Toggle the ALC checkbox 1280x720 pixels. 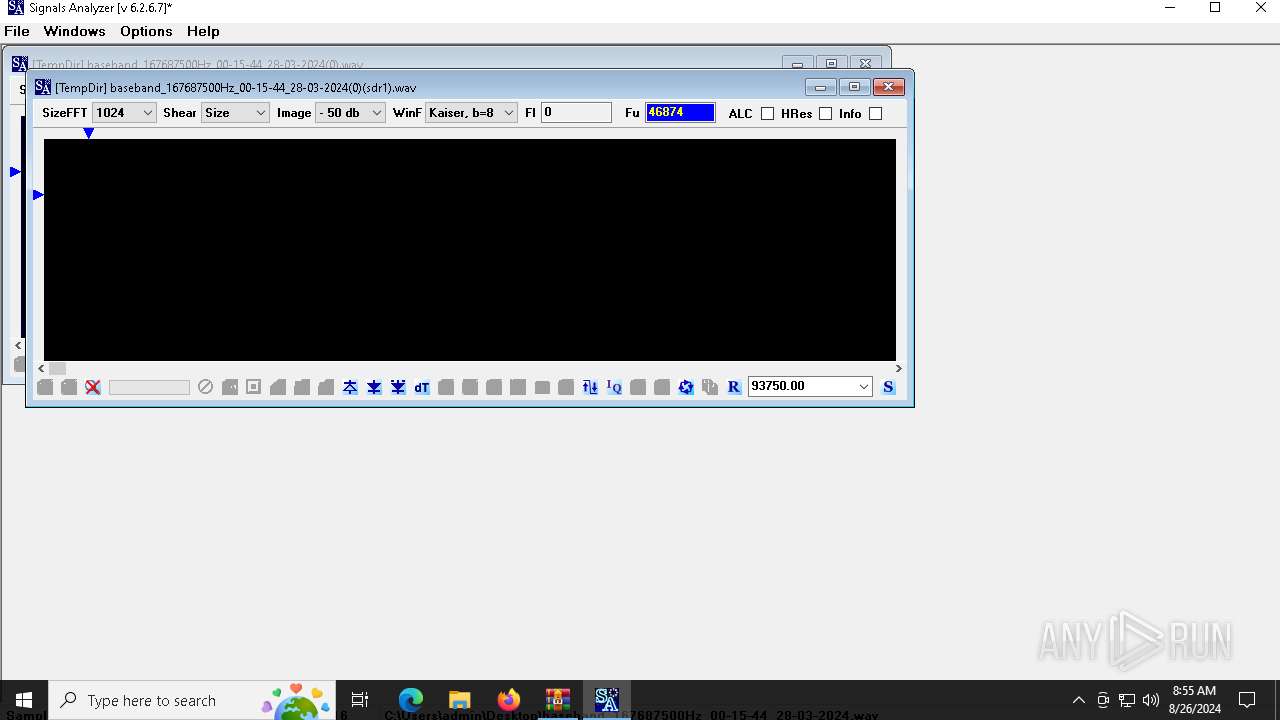tap(767, 113)
